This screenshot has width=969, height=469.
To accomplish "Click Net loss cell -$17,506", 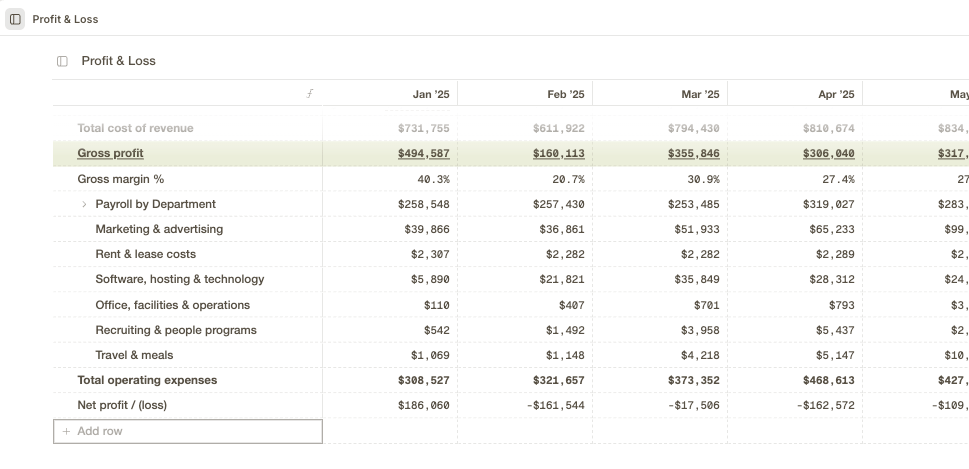I will tap(694, 405).
